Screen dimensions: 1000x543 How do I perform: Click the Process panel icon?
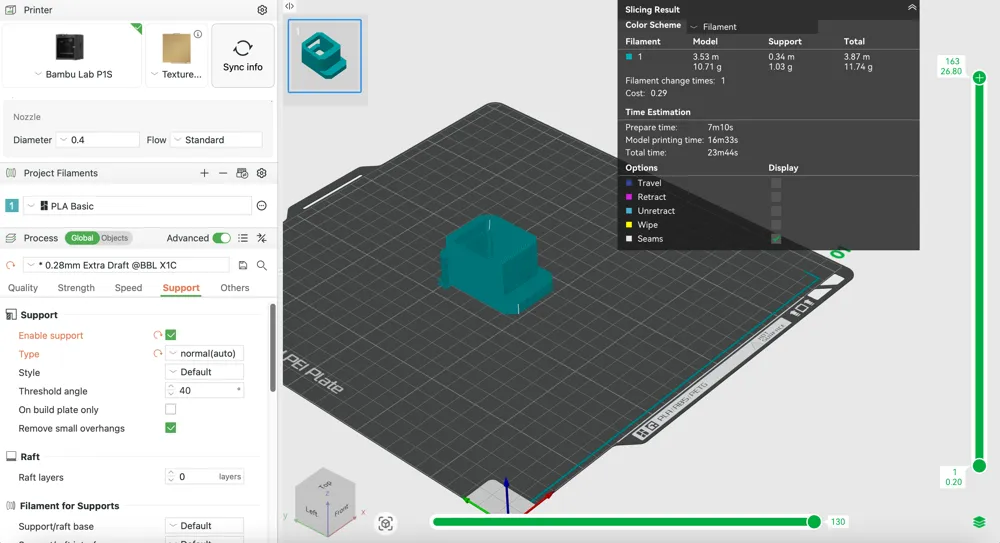[11, 238]
